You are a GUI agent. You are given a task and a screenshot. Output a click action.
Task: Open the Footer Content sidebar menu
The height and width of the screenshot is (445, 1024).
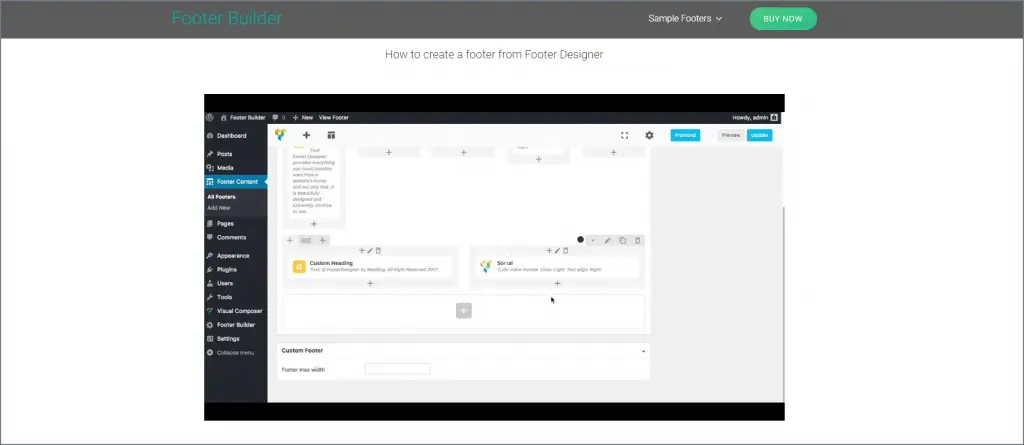(x=236, y=182)
